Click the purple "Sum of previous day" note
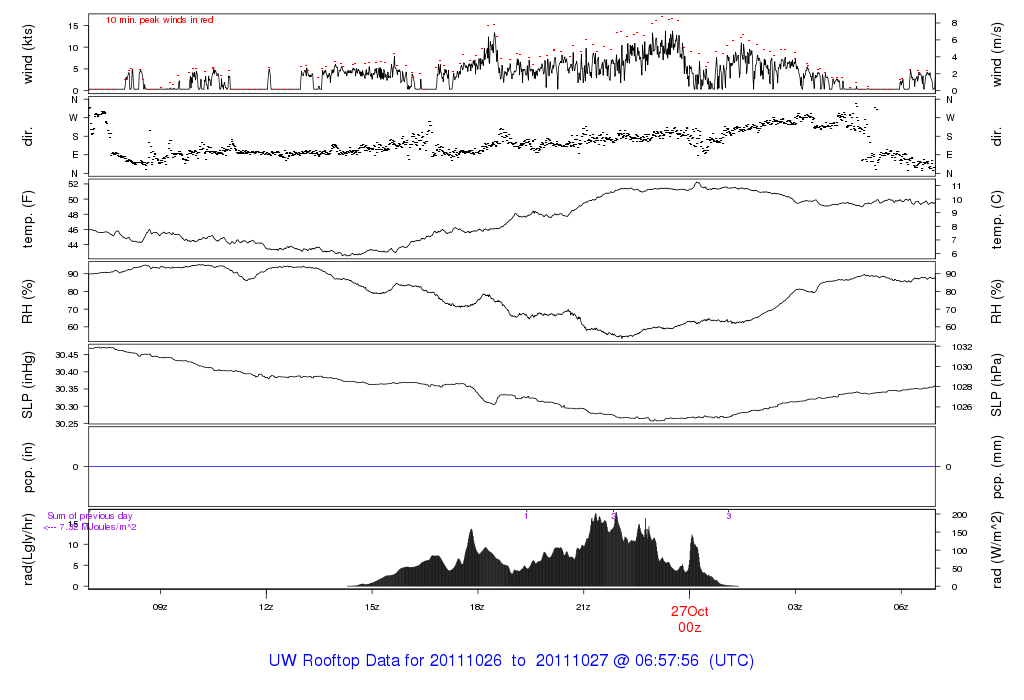 point(90,516)
